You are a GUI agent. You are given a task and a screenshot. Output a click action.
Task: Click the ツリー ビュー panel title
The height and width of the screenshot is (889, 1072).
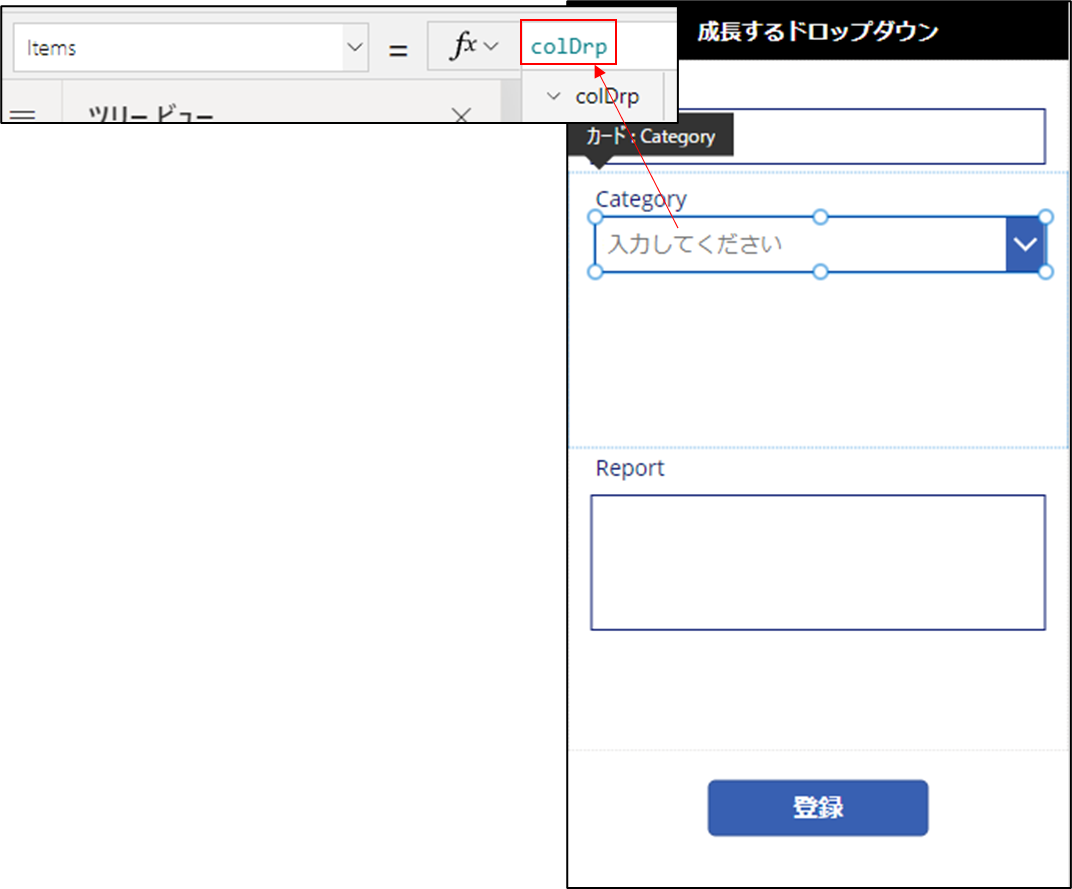click(150, 114)
